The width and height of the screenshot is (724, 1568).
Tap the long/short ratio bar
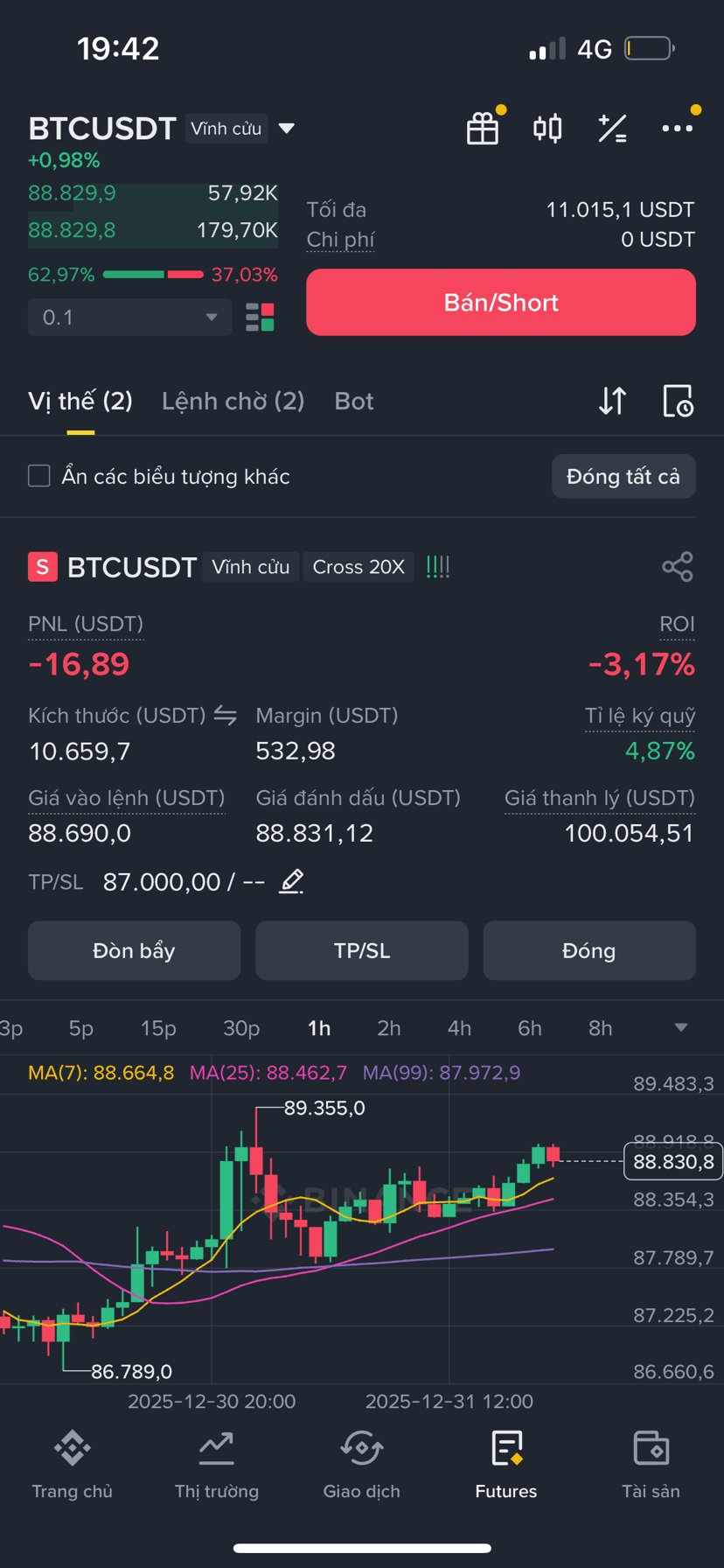[153, 275]
